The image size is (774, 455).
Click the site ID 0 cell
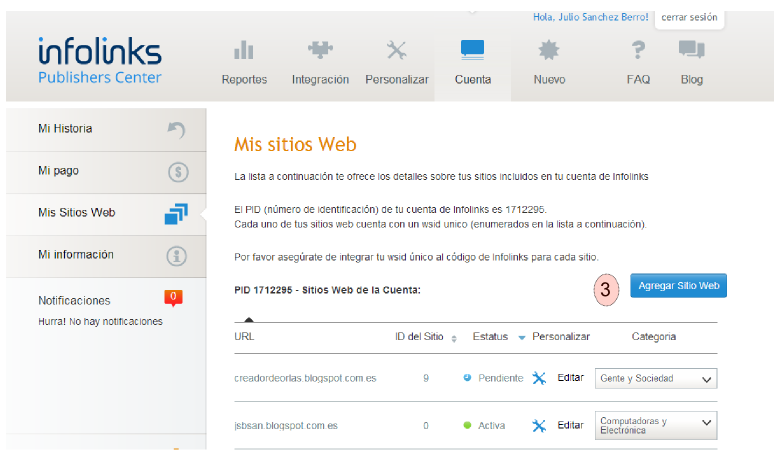pos(426,425)
